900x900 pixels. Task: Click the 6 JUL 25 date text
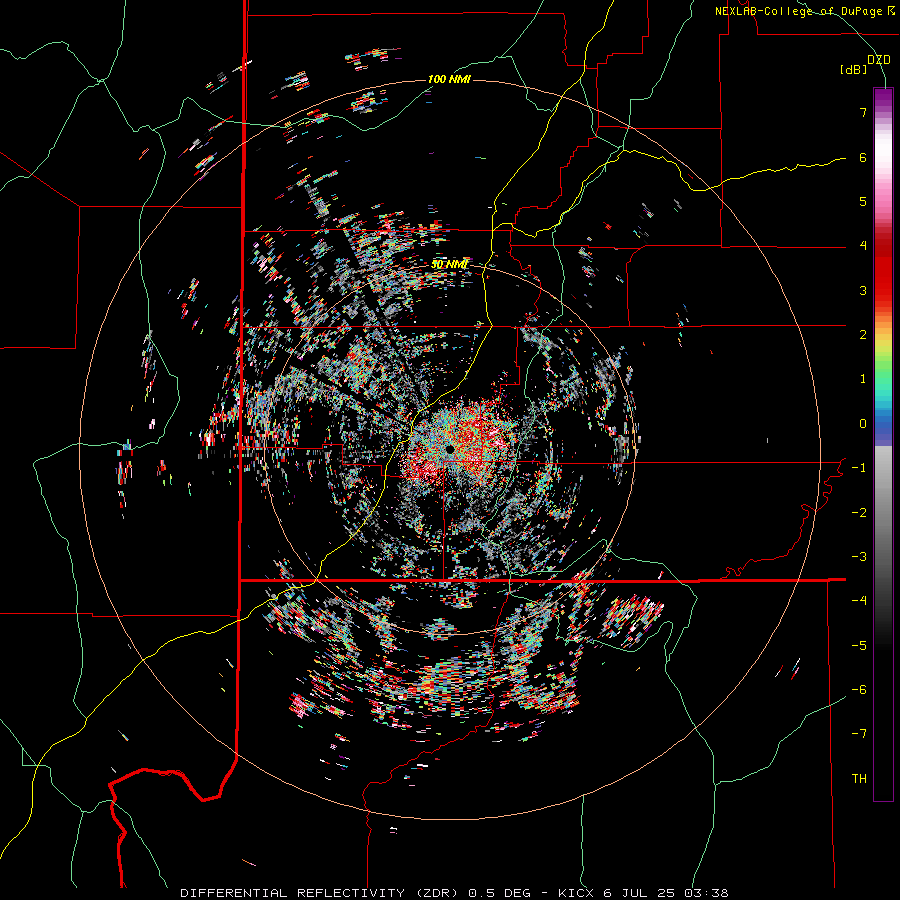point(641,893)
